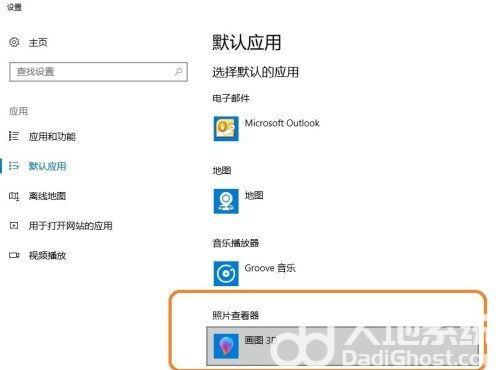Click the 应用 sidebar category label
Image resolution: width=500 pixels, height=370 pixels.
[18, 111]
